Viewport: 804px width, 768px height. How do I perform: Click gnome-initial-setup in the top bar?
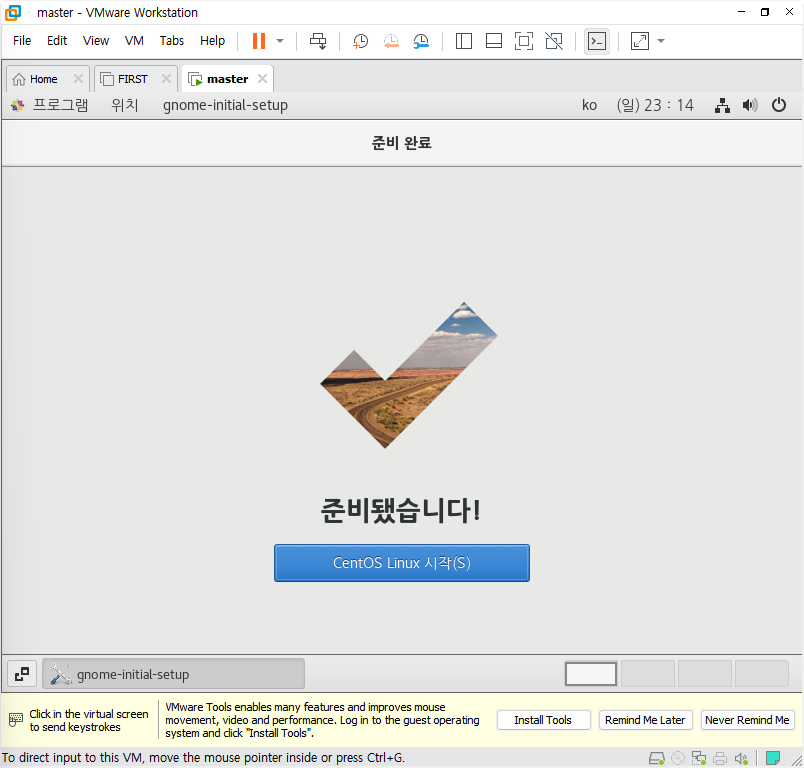coord(225,105)
